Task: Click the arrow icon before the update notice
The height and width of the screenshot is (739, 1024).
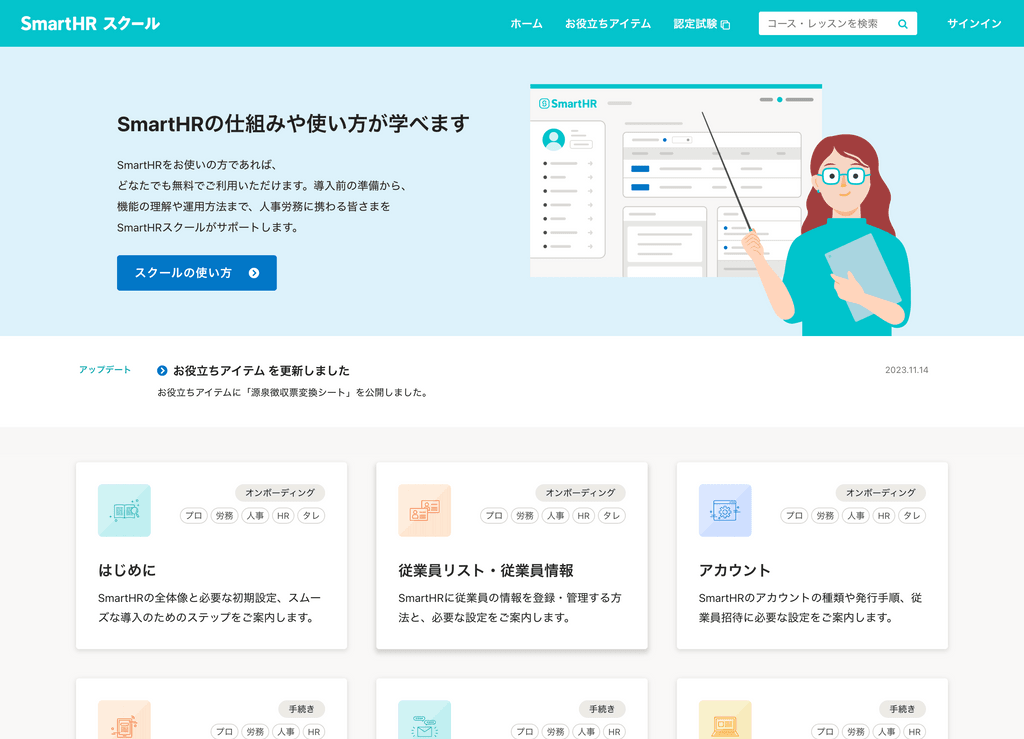Action: point(163,370)
